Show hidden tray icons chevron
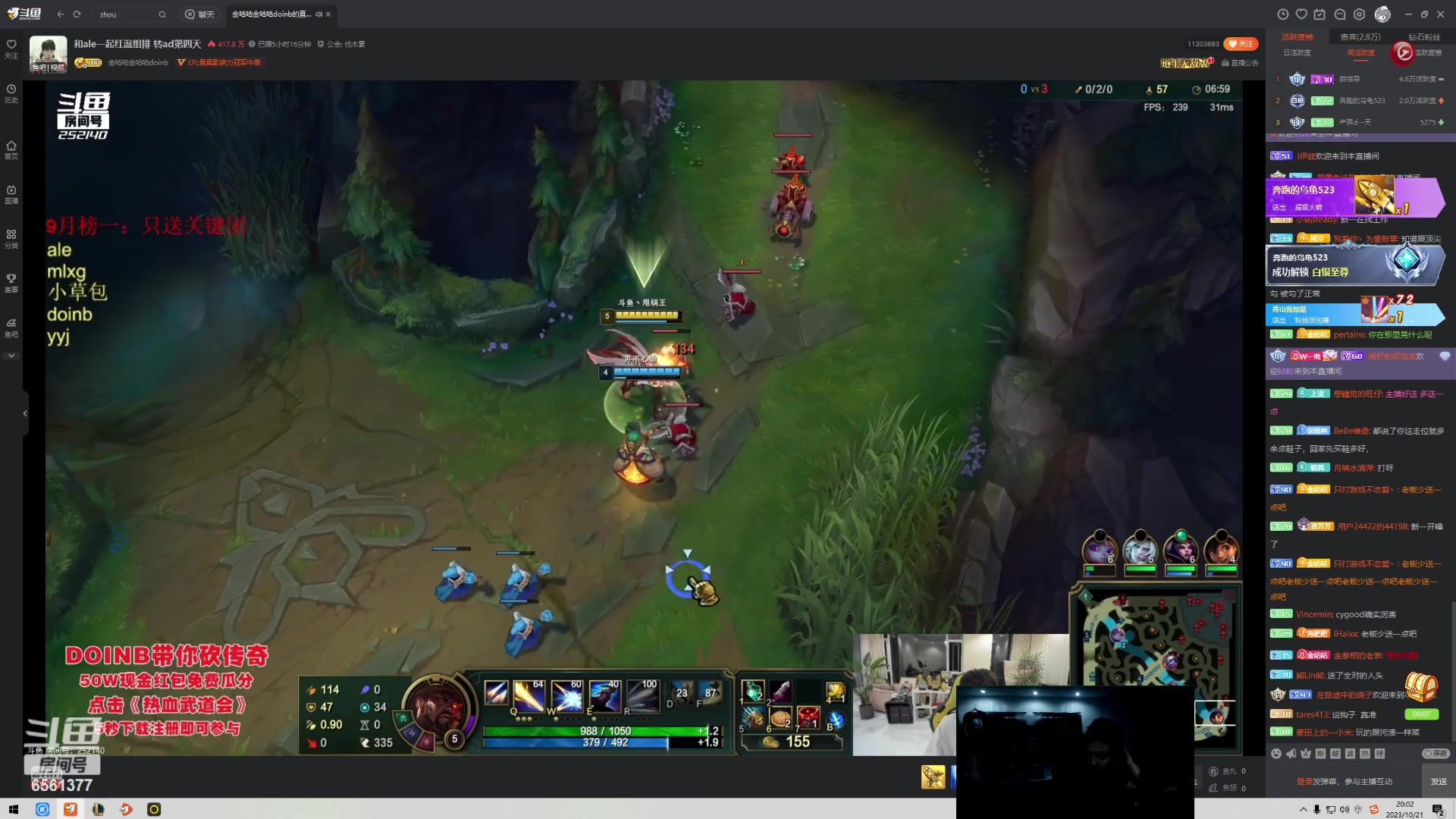 (1304, 809)
